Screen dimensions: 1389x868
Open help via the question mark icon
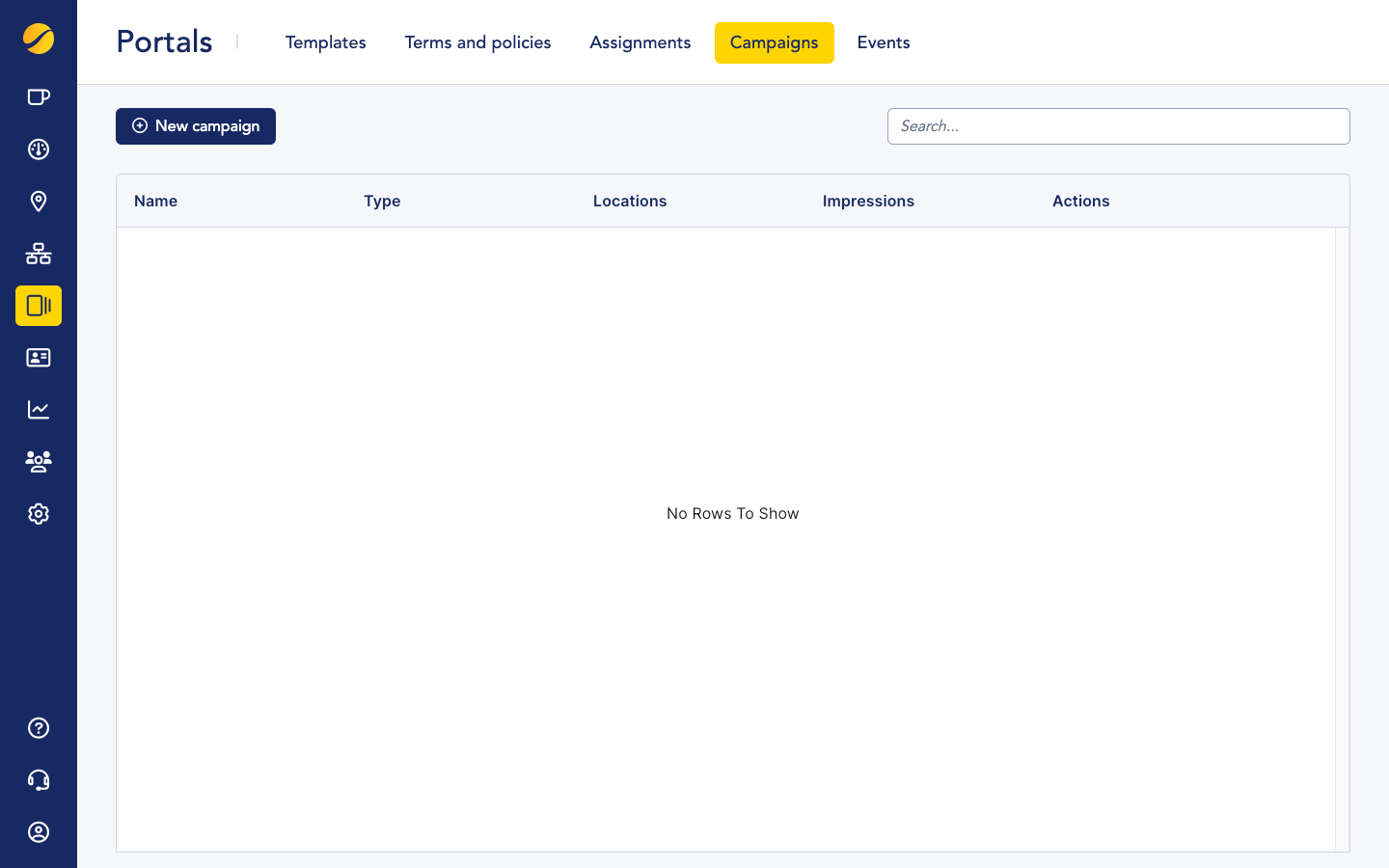(x=39, y=728)
